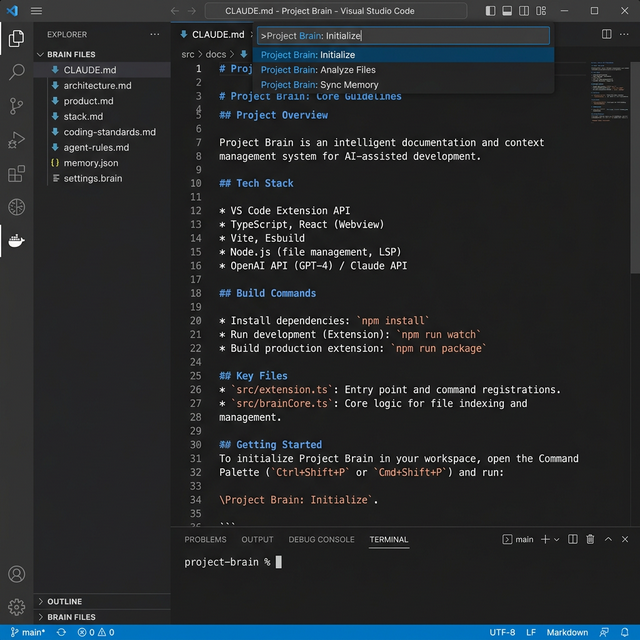The width and height of the screenshot is (640, 640).
Task: Go back using the navigation arrow
Action: pyautogui.click(x=175, y=11)
